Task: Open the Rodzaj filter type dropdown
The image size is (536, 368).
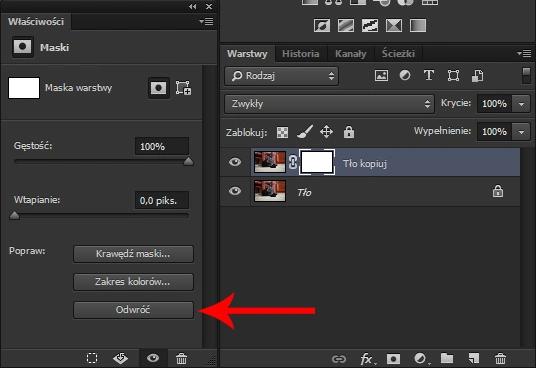Action: [x=282, y=76]
